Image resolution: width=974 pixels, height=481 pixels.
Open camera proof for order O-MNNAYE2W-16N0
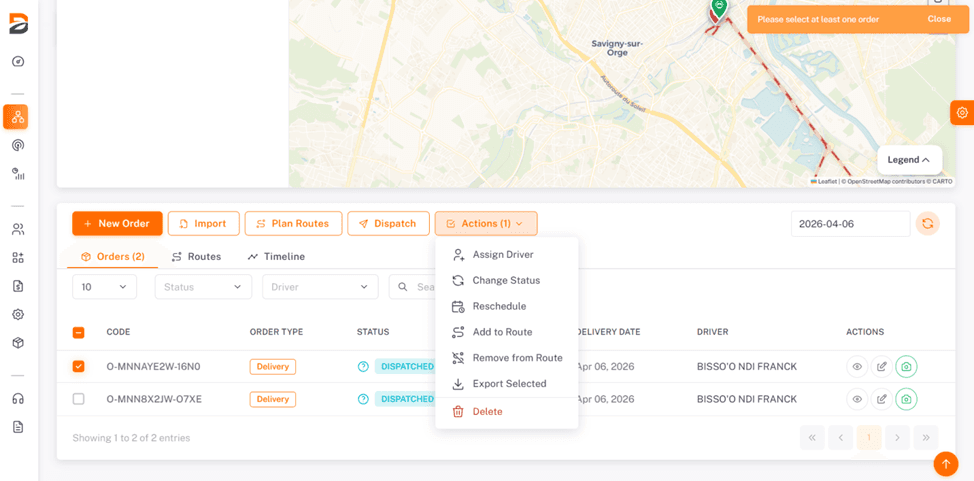[906, 367]
